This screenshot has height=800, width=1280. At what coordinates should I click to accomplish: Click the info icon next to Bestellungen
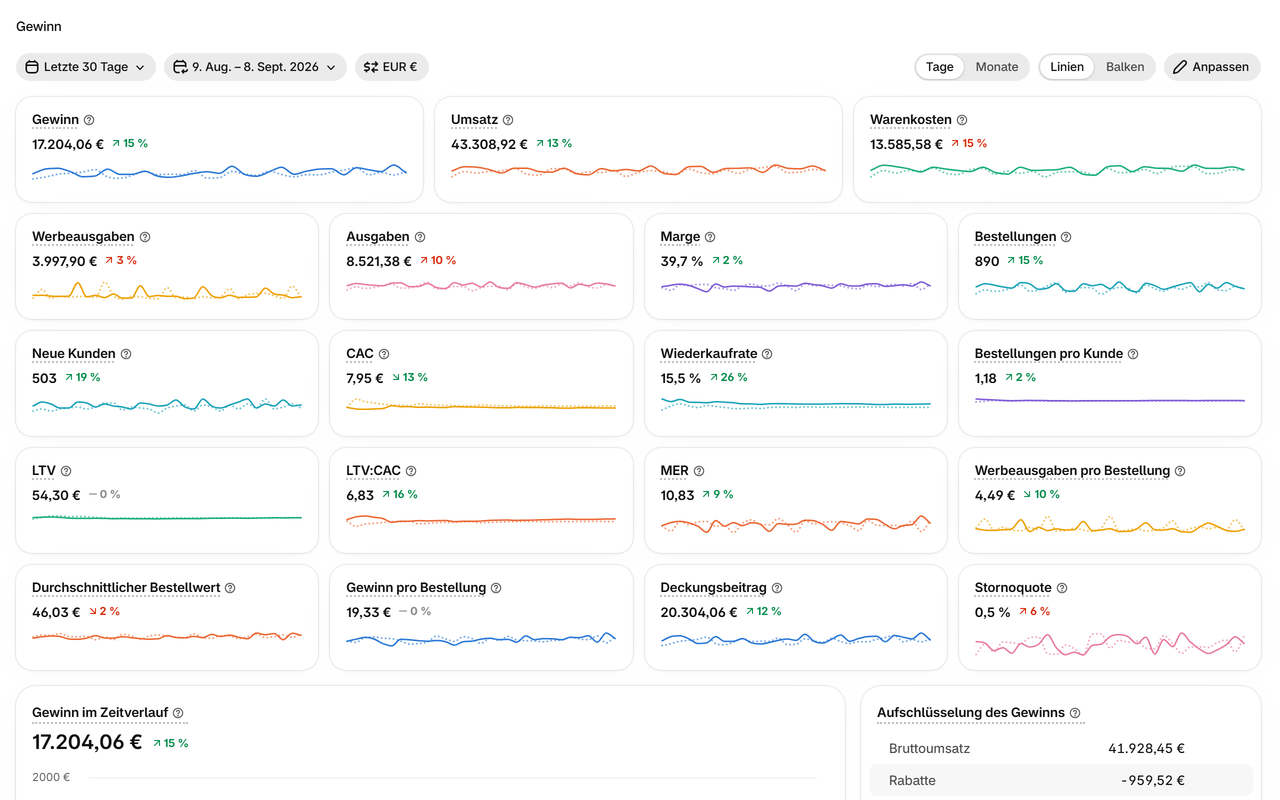[x=1066, y=237]
